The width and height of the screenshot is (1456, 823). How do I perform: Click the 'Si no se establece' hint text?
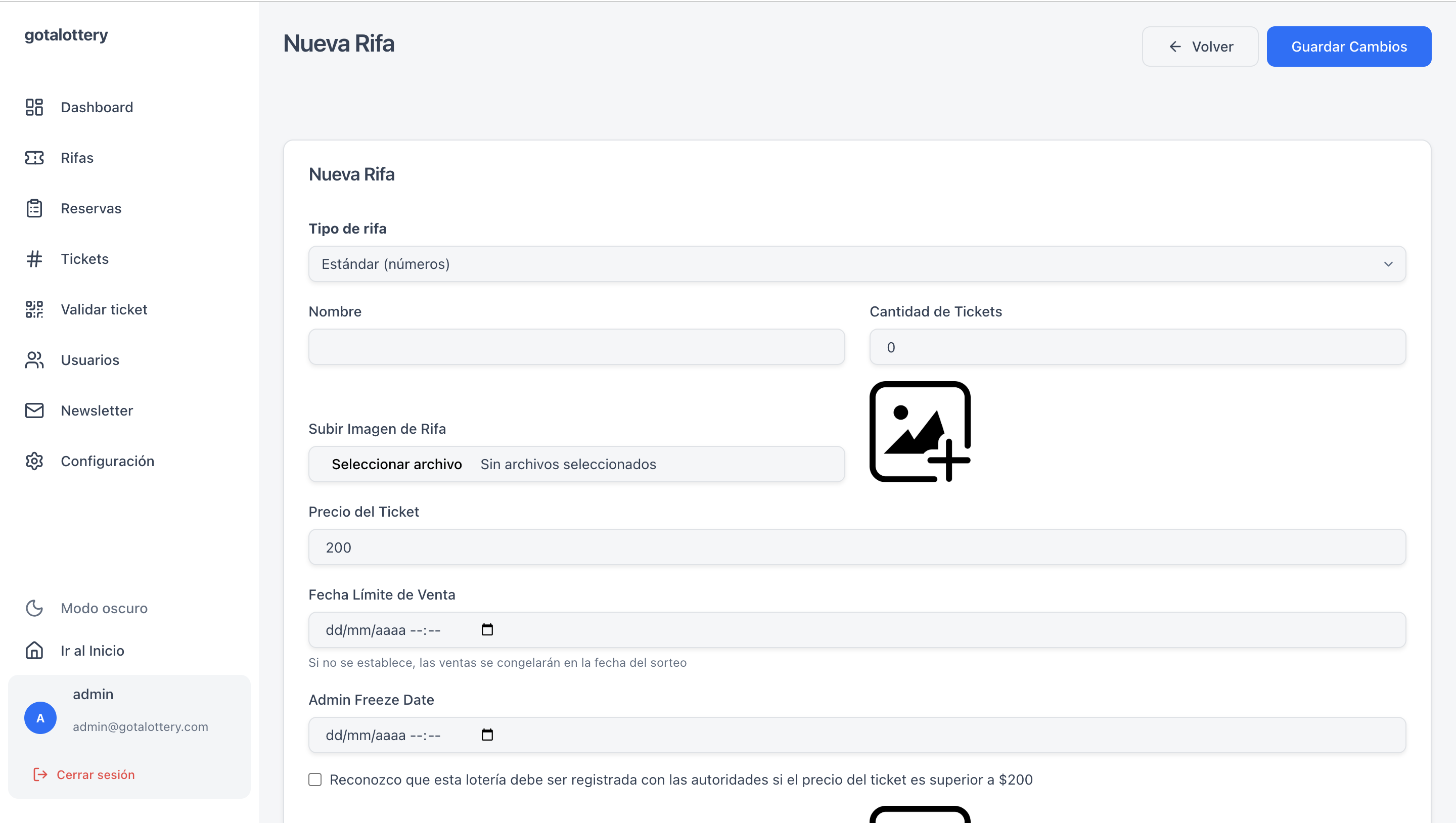pos(497,662)
